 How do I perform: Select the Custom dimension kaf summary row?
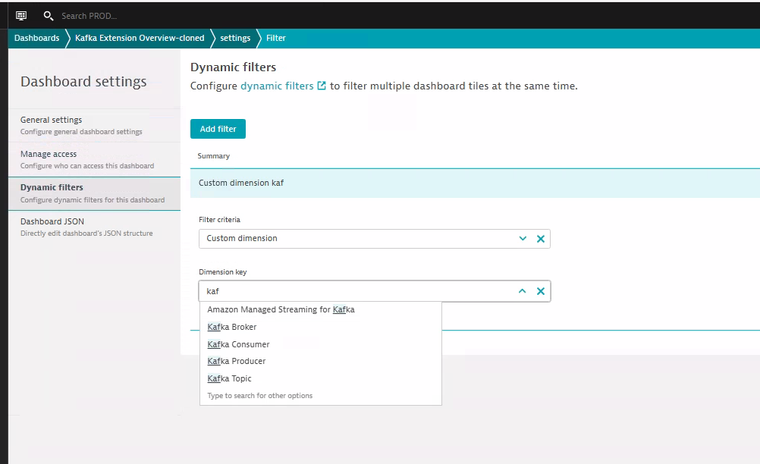coord(475,183)
